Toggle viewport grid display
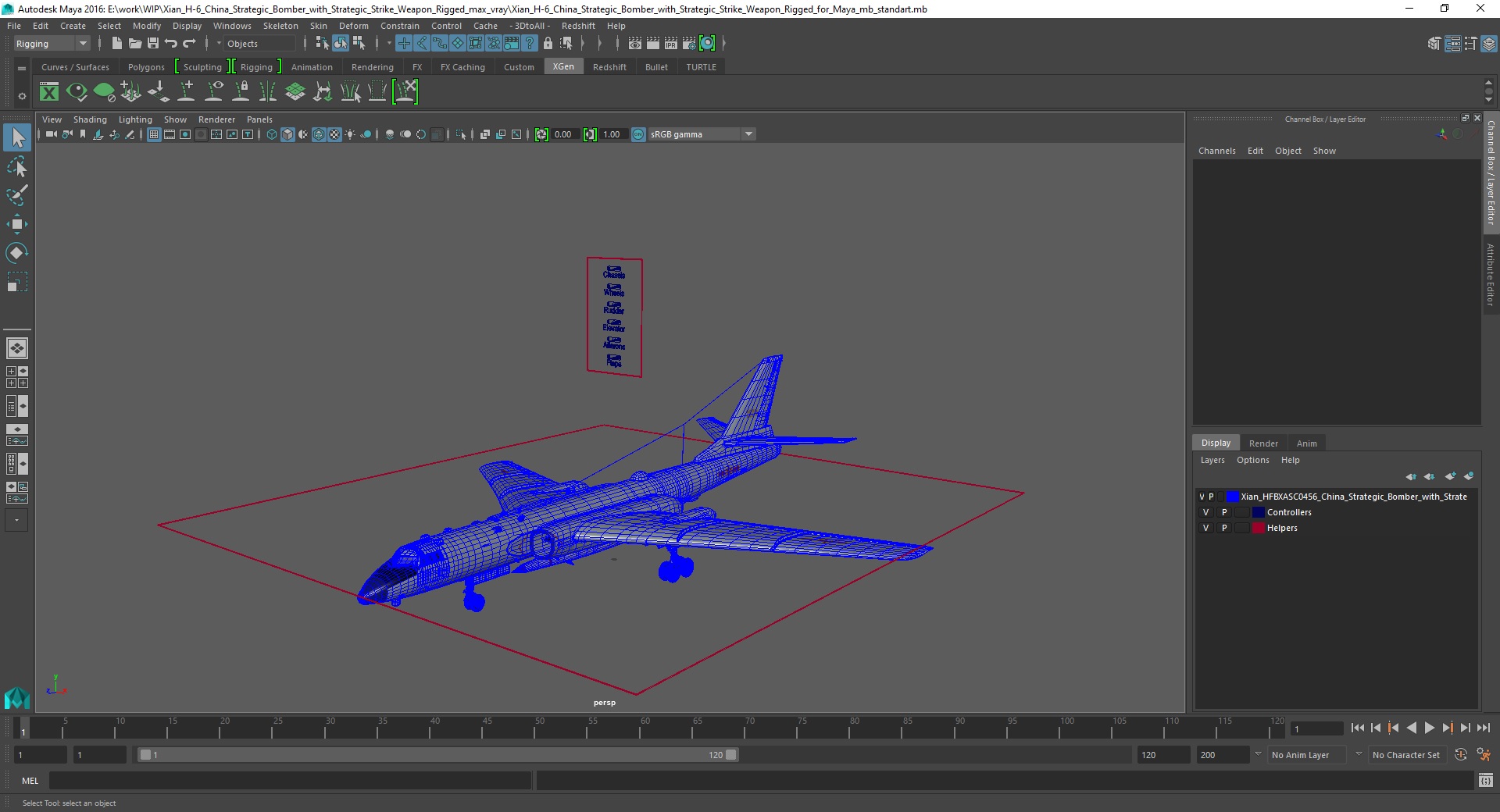Screen dimensions: 1500x812 [x=154, y=134]
